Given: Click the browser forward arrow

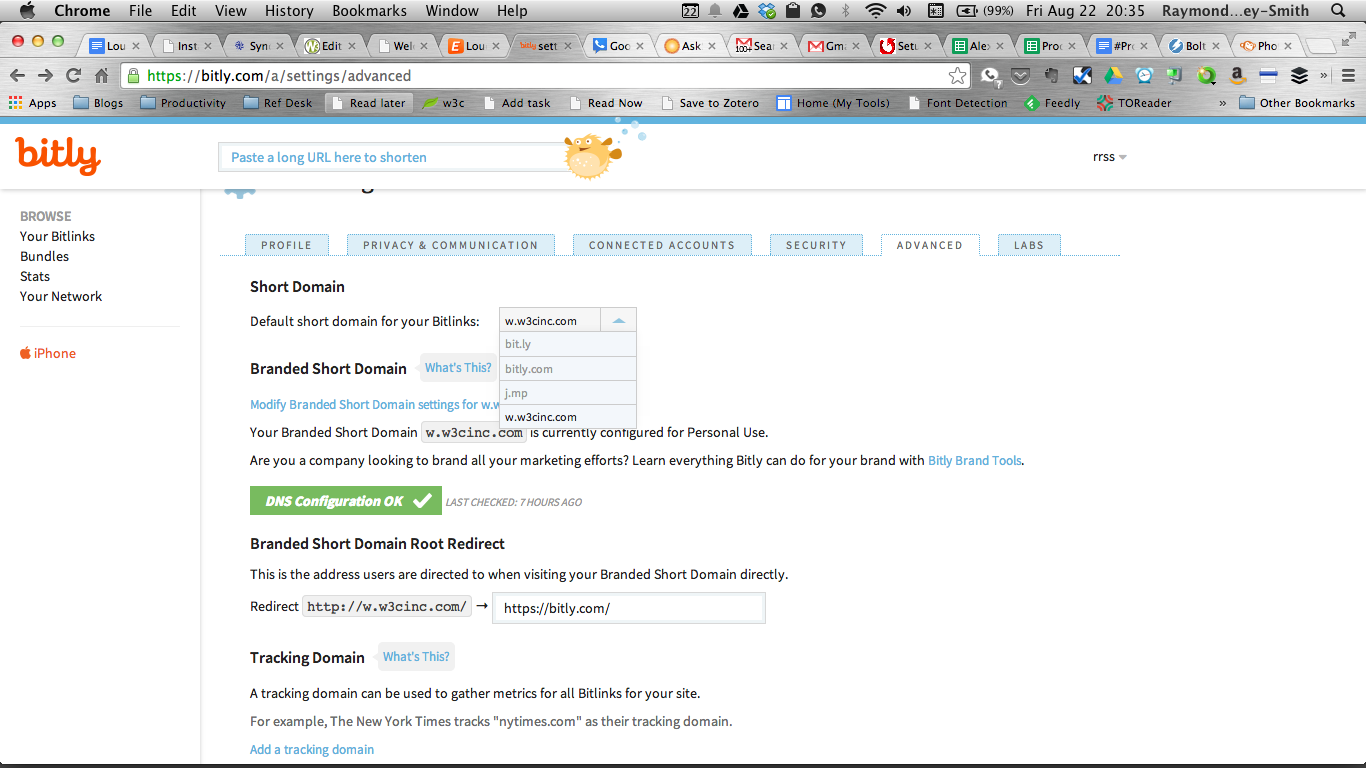Looking at the screenshot, I should [x=45, y=76].
